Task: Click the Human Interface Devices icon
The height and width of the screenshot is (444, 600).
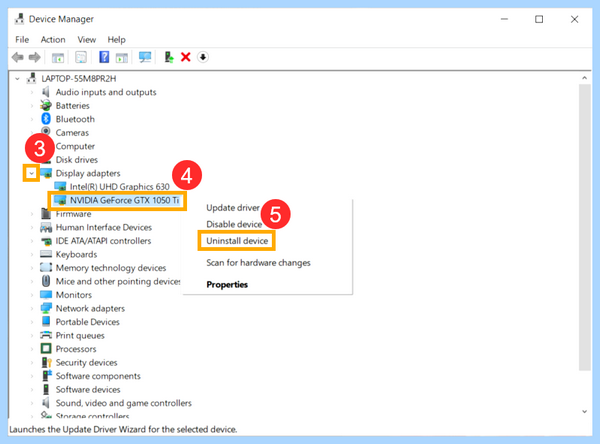Action: pos(46,227)
